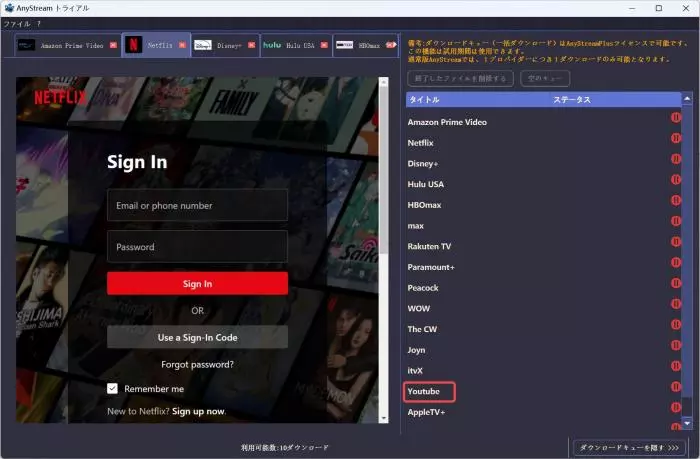Image resolution: width=700 pixels, height=459 pixels.
Task: Click the red status icon in HBOmax row
Action: [x=676, y=200]
